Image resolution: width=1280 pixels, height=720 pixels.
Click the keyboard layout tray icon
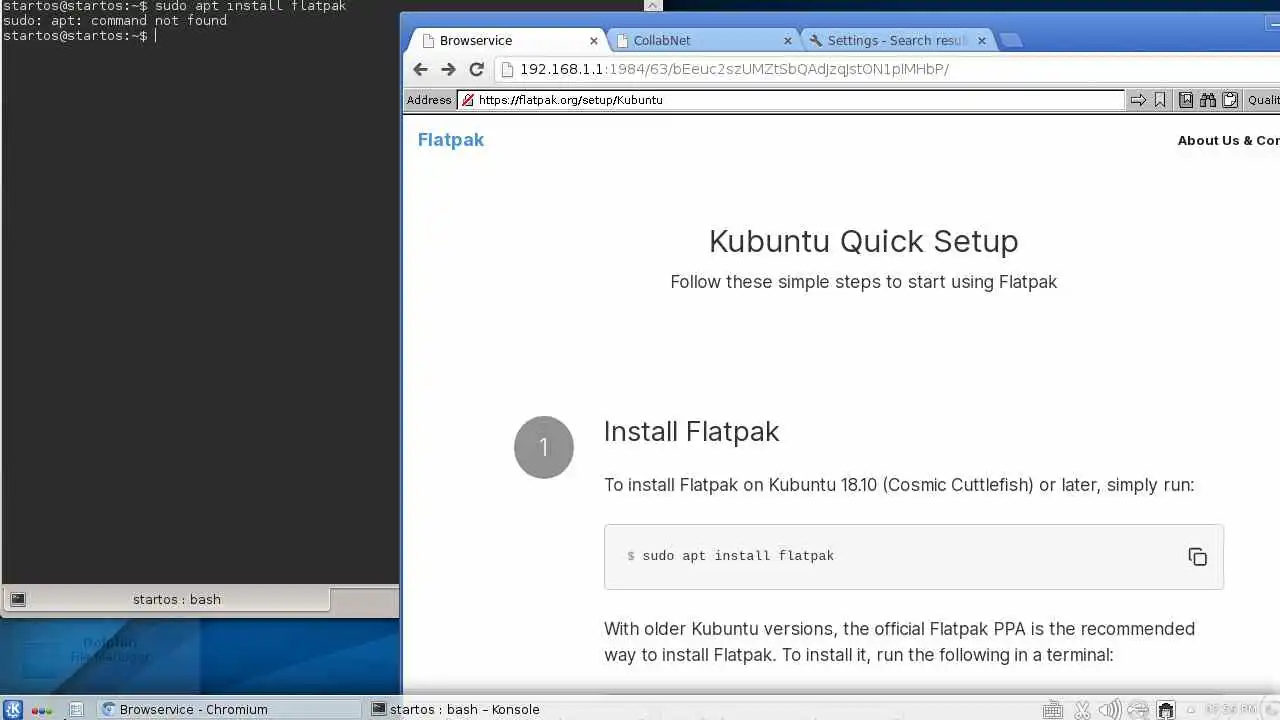[x=1052, y=710]
